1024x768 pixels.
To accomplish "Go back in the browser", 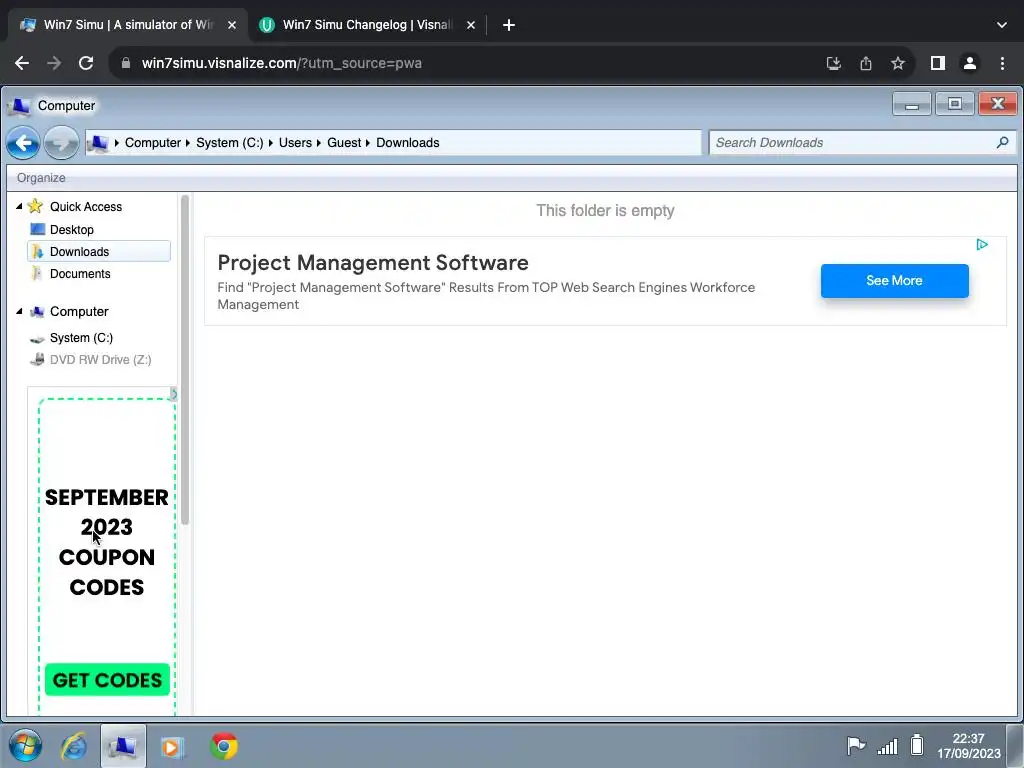I will (x=22, y=63).
